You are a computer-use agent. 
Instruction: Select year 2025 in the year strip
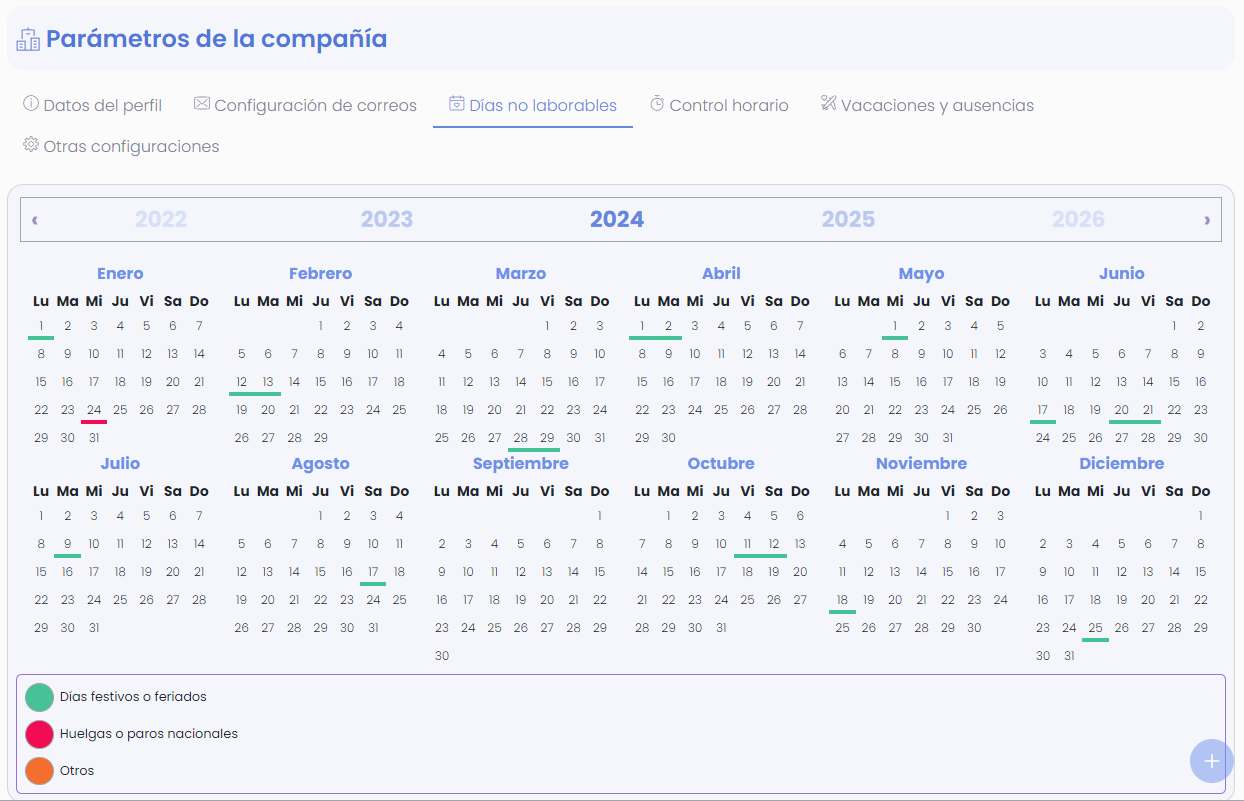coord(847,219)
